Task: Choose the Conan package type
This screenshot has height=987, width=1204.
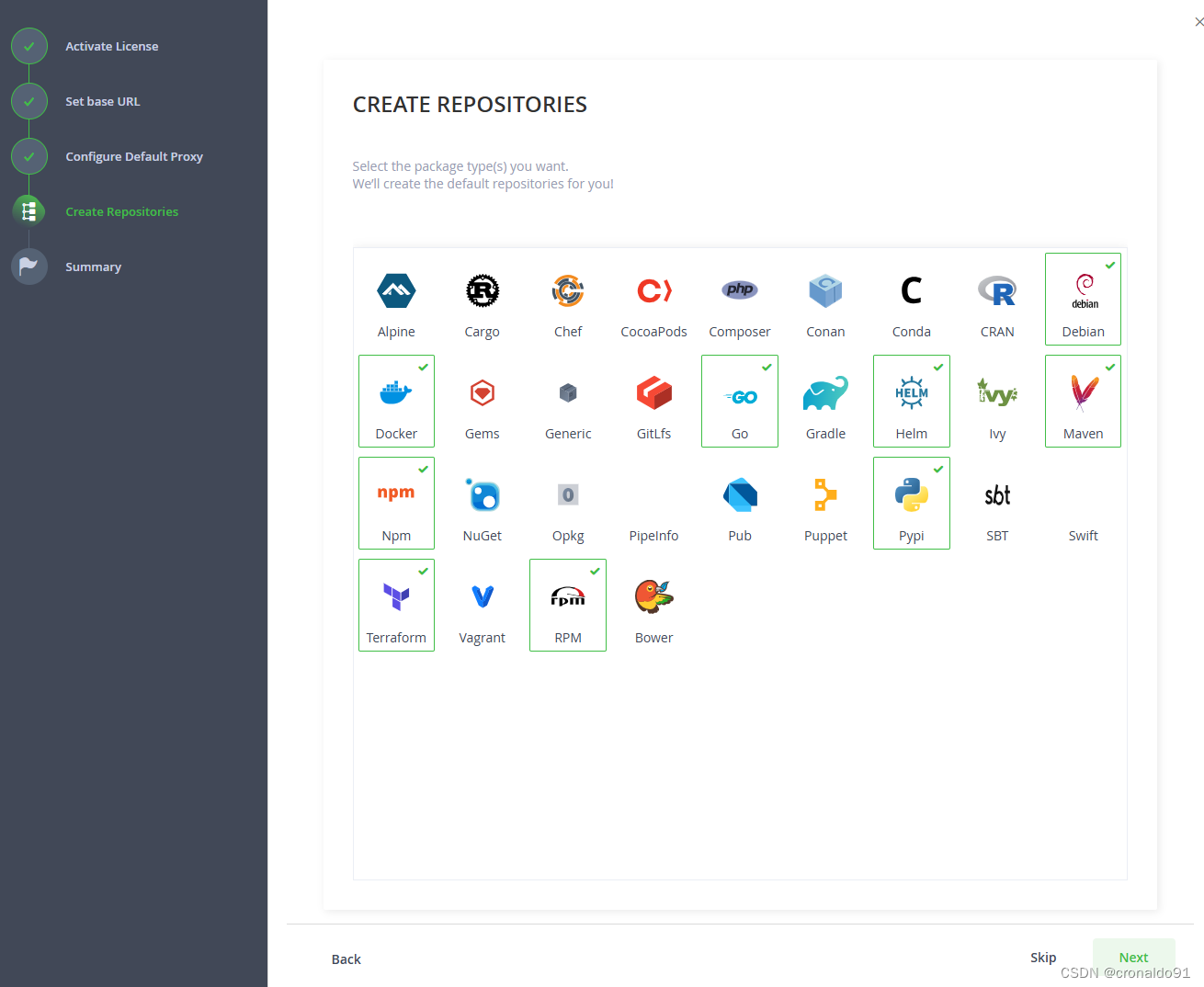Action: [825, 300]
